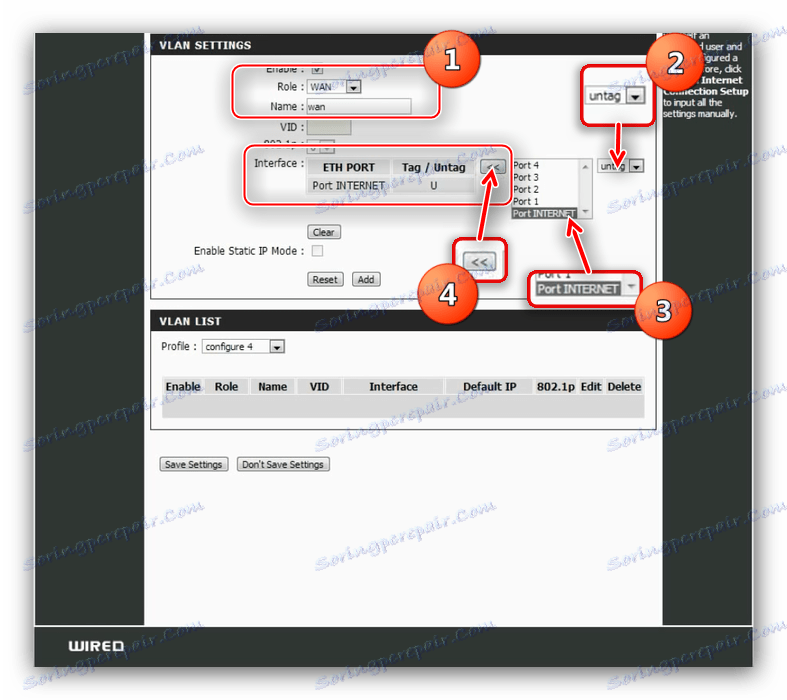Click the Edit column header
The height and width of the screenshot is (700, 787).
(x=591, y=386)
